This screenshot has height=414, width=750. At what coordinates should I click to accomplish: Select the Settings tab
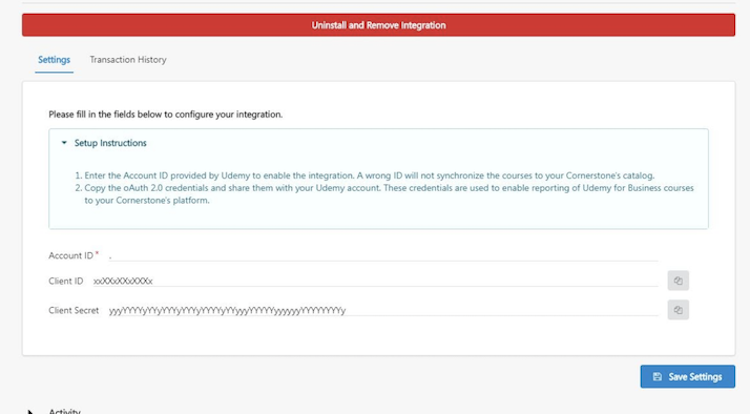[54, 60]
